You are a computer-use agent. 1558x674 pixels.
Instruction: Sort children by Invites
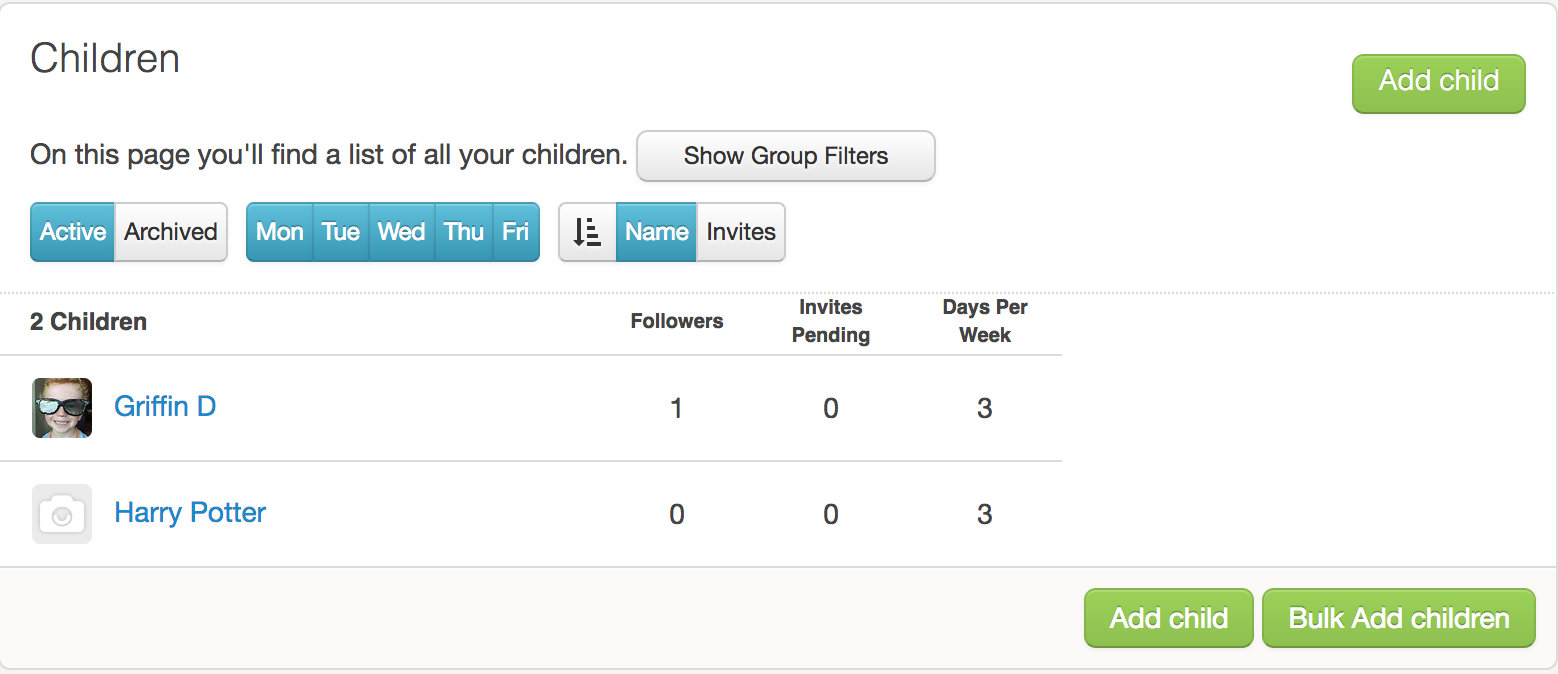(x=741, y=232)
